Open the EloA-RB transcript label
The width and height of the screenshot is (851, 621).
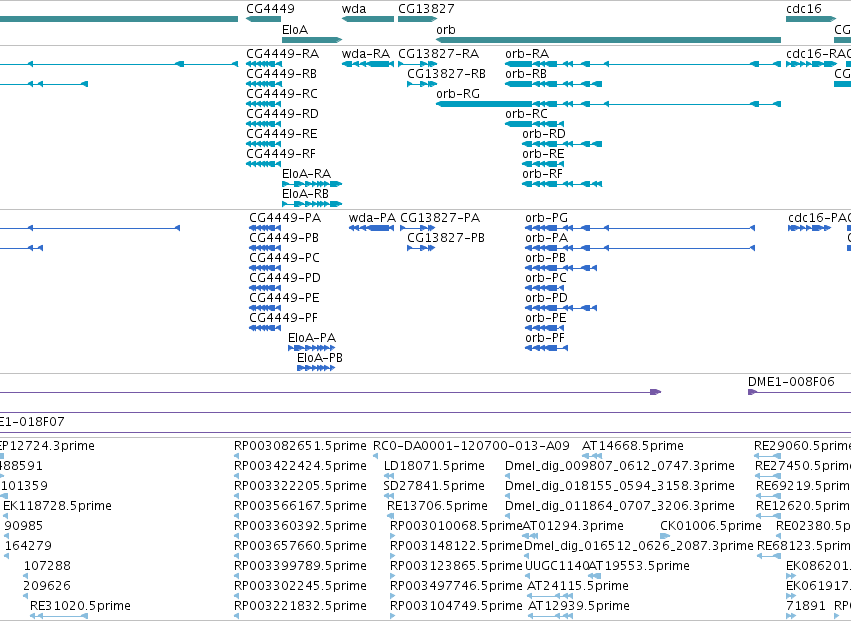(x=306, y=194)
